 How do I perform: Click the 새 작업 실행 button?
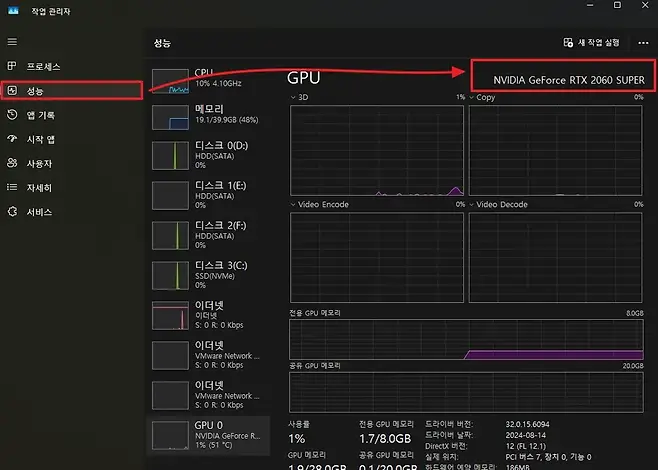[x=591, y=42]
